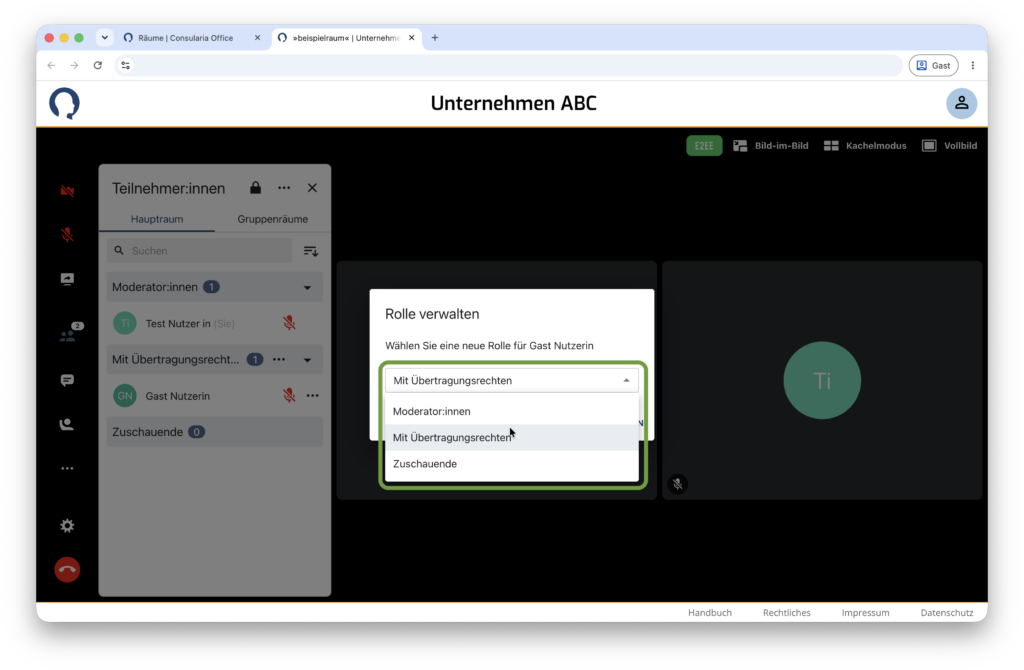Open screen sharing from the sidebar
The image size is (1024, 670).
(x=67, y=279)
